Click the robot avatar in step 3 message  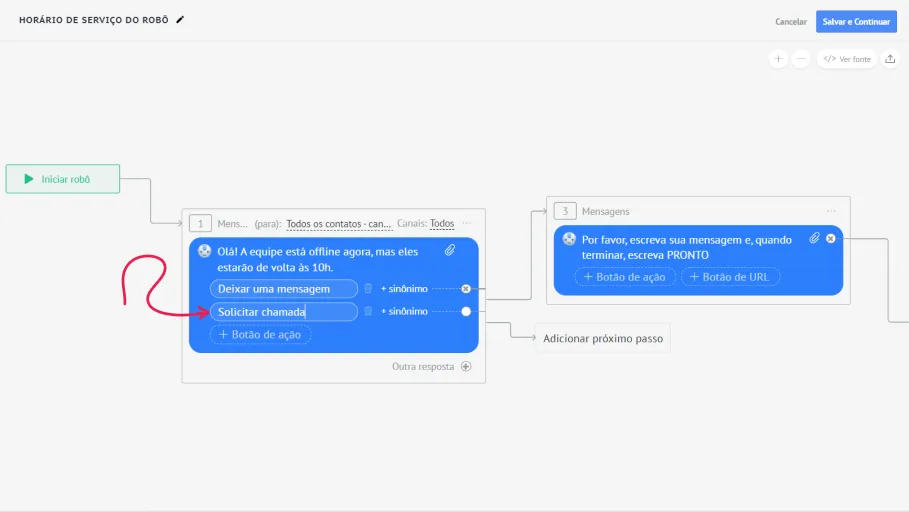pyautogui.click(x=569, y=239)
